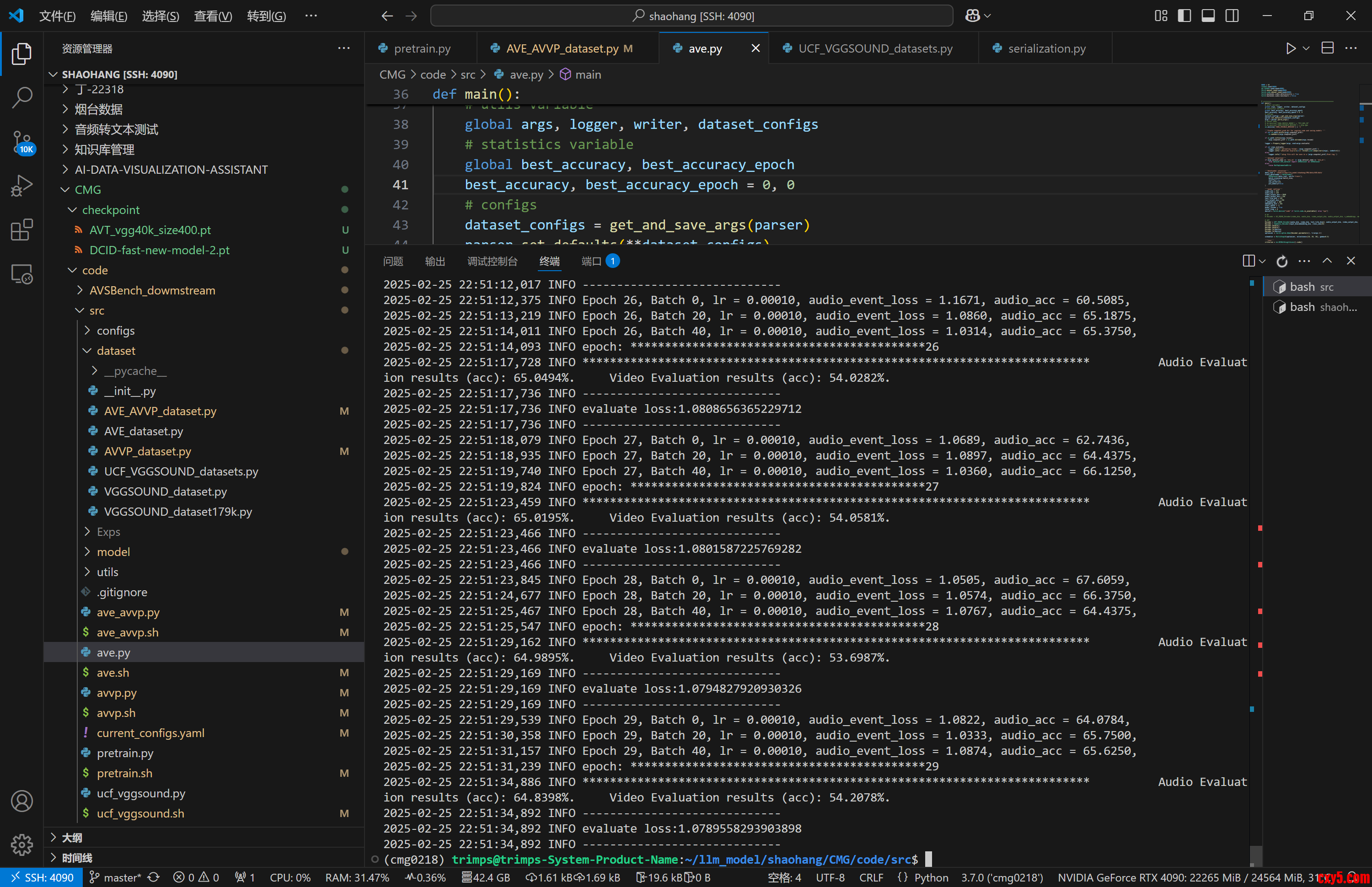1372x887 pixels.
Task: Open the Extensions view
Action: pyautogui.click(x=22, y=230)
